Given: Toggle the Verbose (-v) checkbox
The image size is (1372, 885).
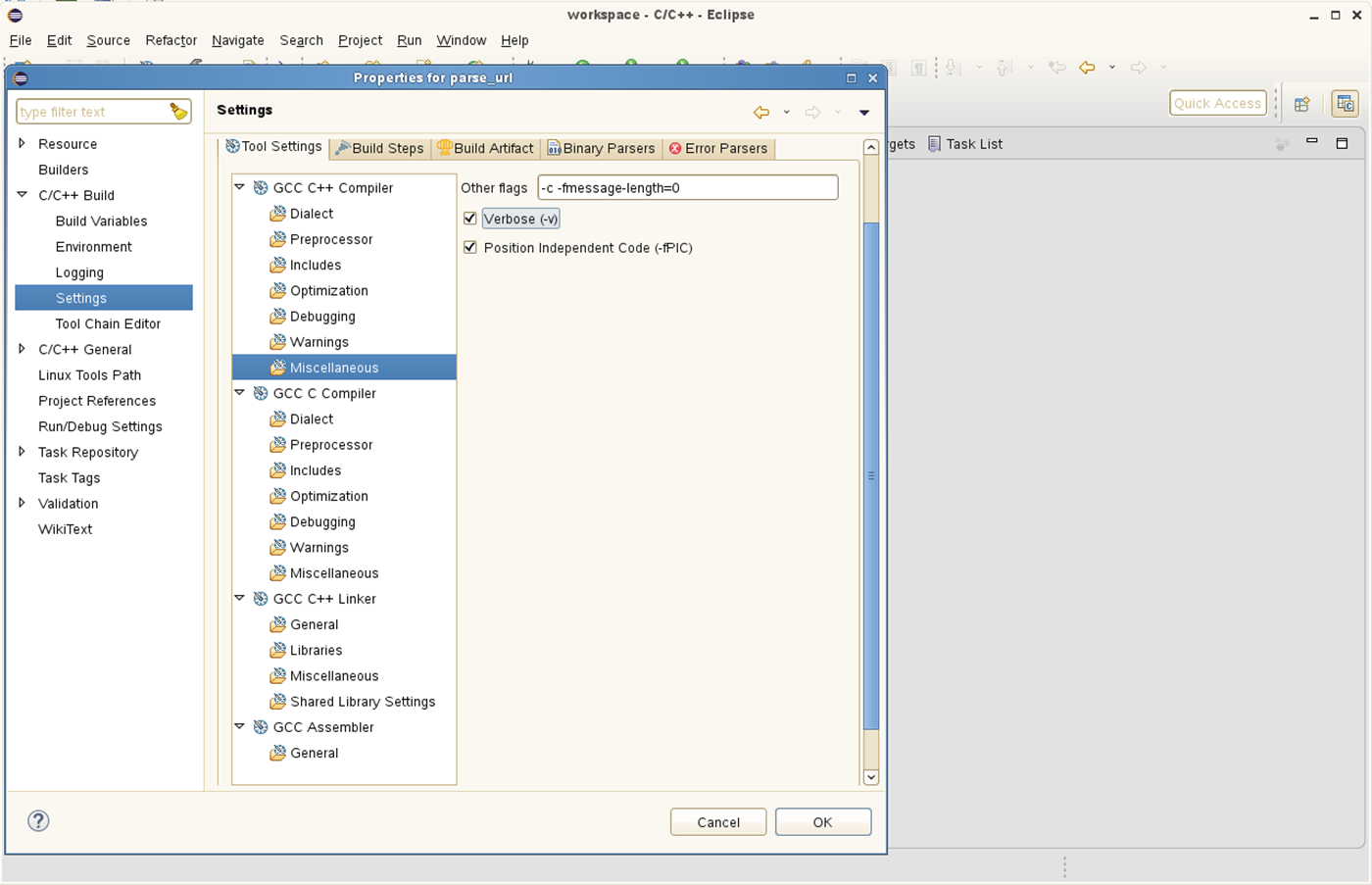Looking at the screenshot, I should click(x=470, y=219).
